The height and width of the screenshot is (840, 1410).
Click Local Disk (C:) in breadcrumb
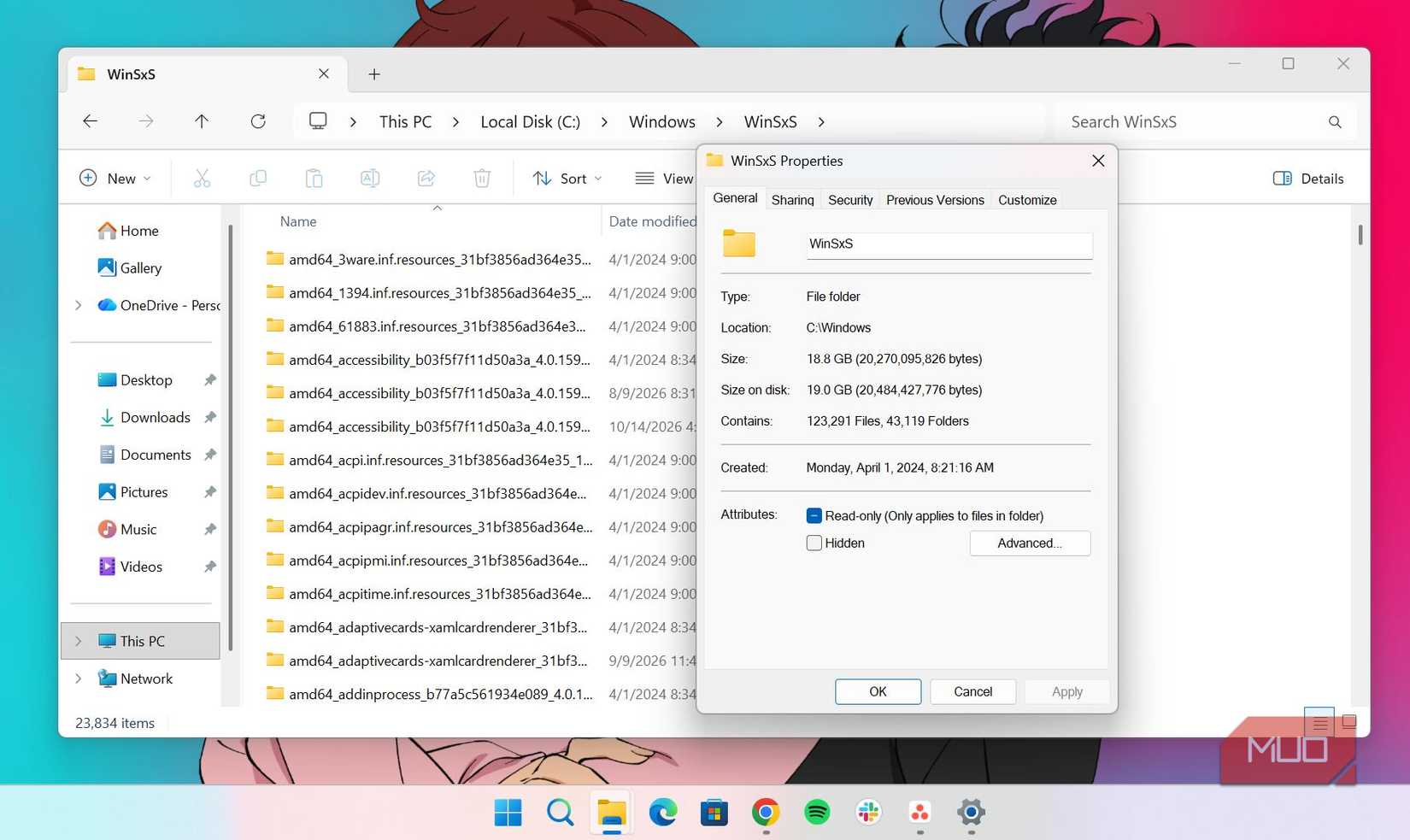[530, 122]
